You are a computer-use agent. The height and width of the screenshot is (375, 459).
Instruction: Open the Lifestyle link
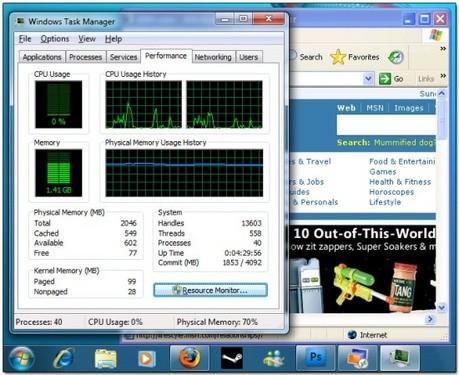point(385,202)
